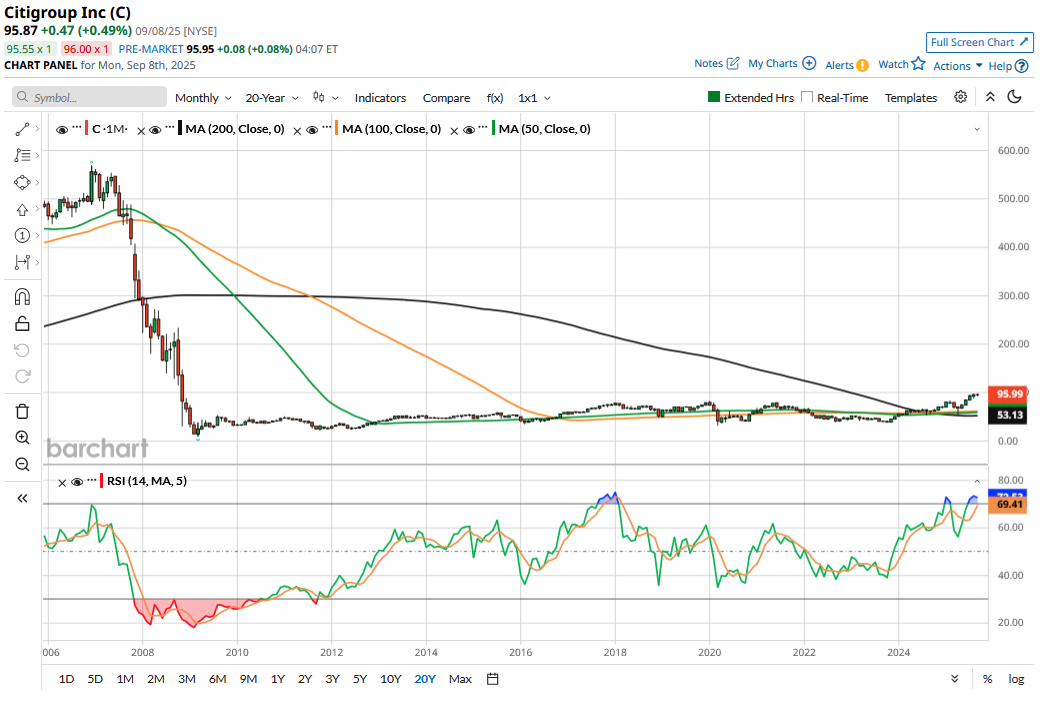Expand the bottom double-chevron panel

(x=955, y=679)
